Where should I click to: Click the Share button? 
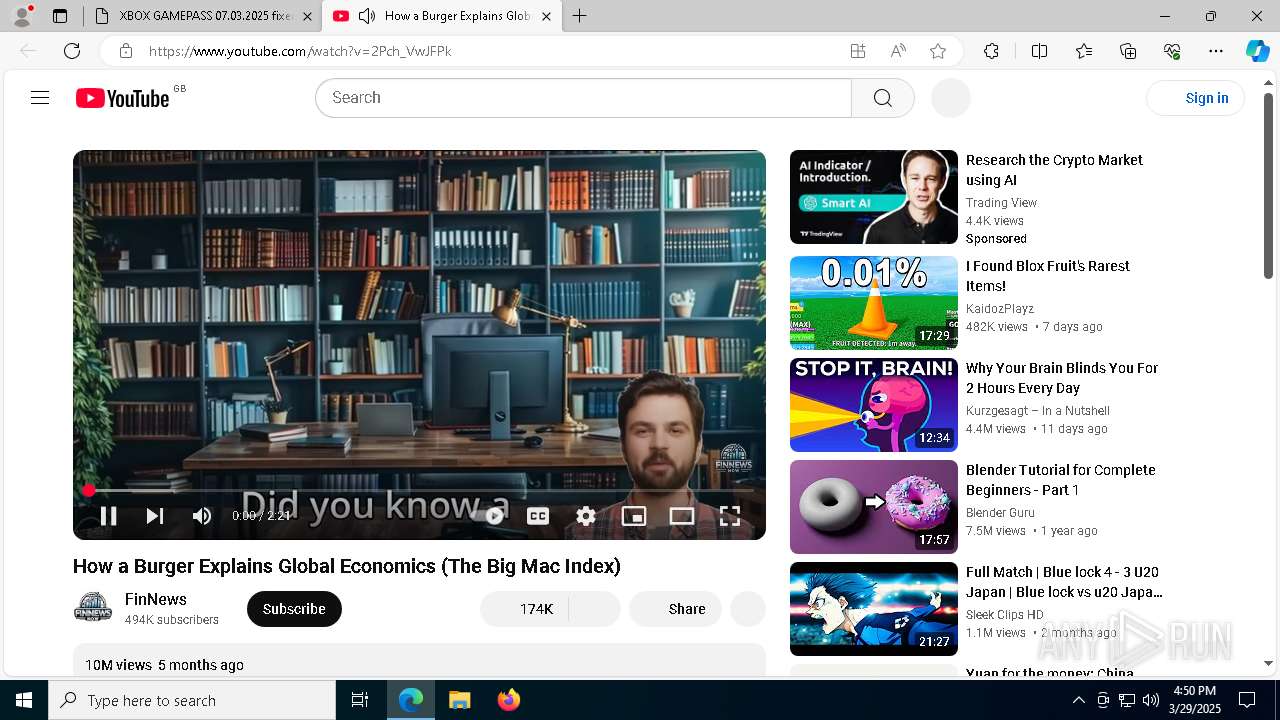pyautogui.click(x=675, y=609)
